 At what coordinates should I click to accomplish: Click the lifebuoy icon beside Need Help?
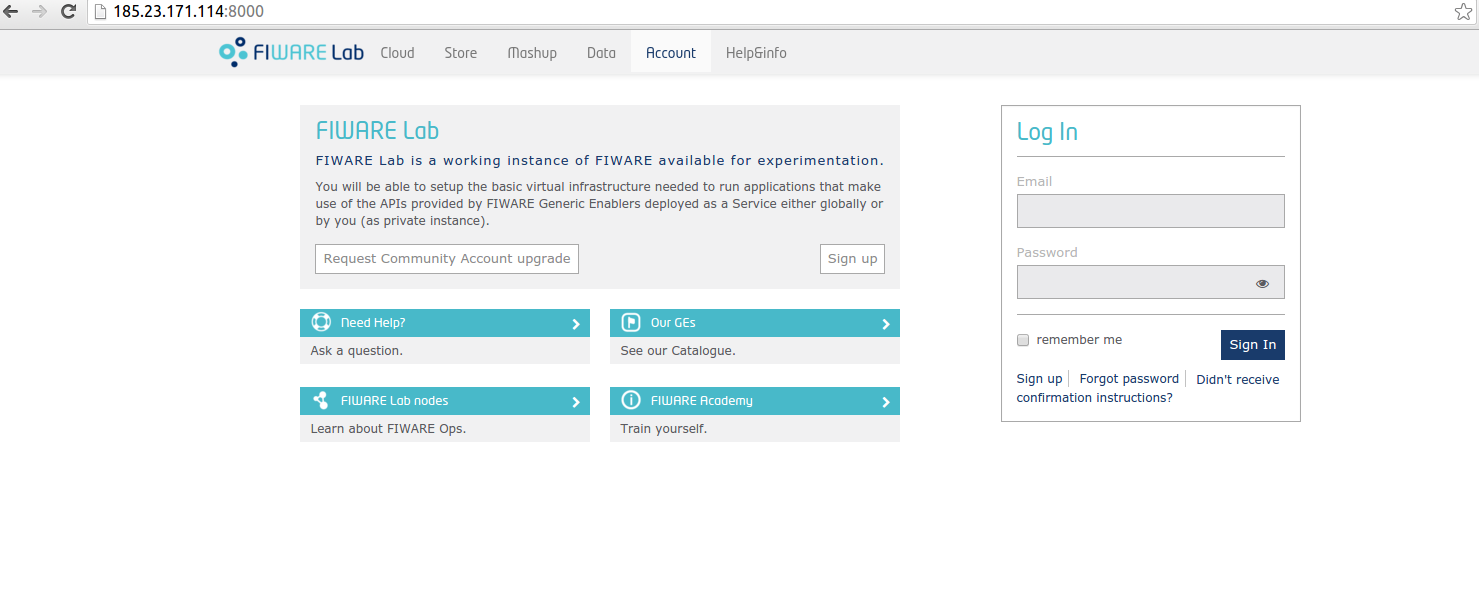tap(321, 322)
